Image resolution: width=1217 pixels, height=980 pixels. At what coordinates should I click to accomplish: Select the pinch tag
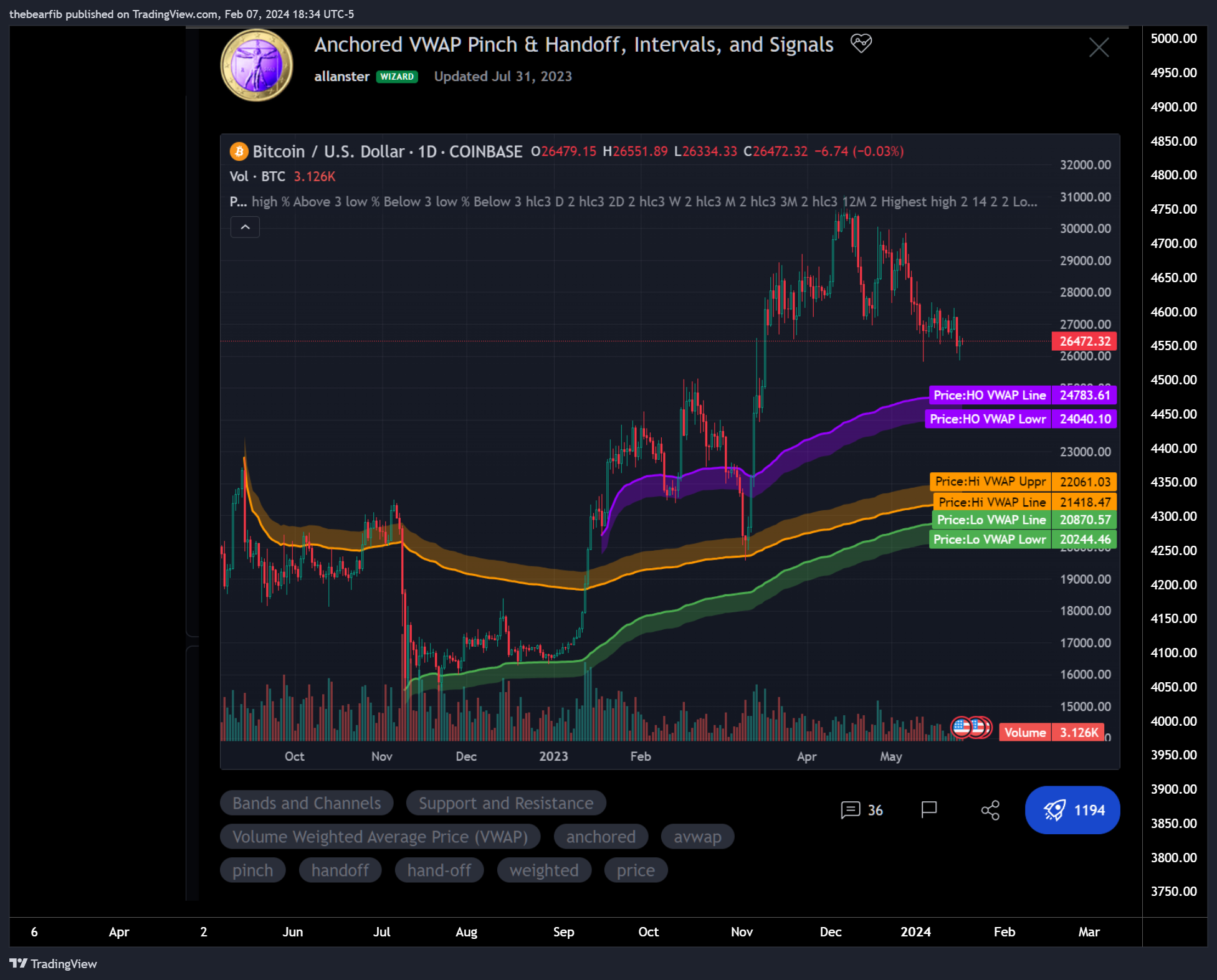pyautogui.click(x=252, y=870)
